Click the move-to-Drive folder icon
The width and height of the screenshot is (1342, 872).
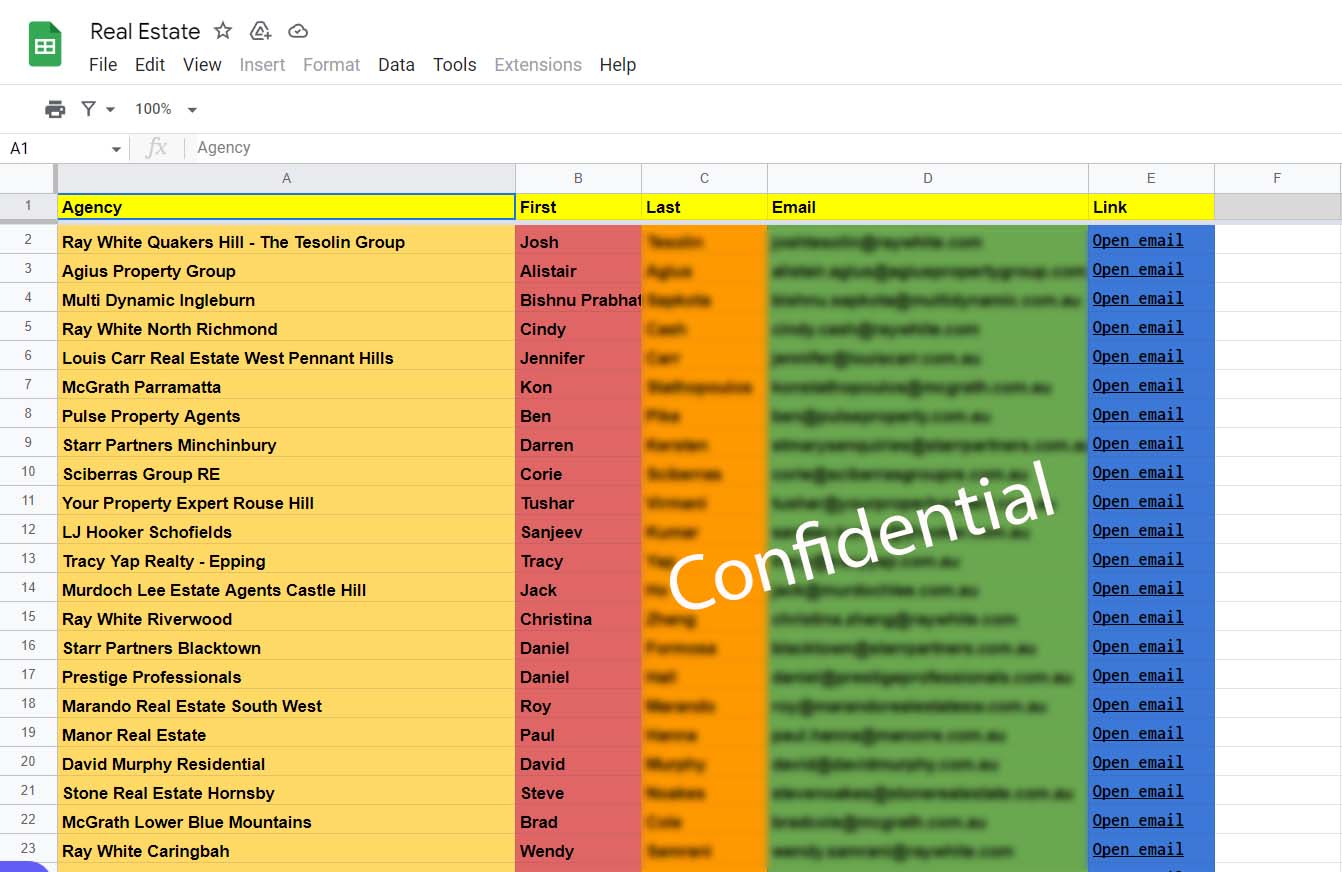point(260,31)
